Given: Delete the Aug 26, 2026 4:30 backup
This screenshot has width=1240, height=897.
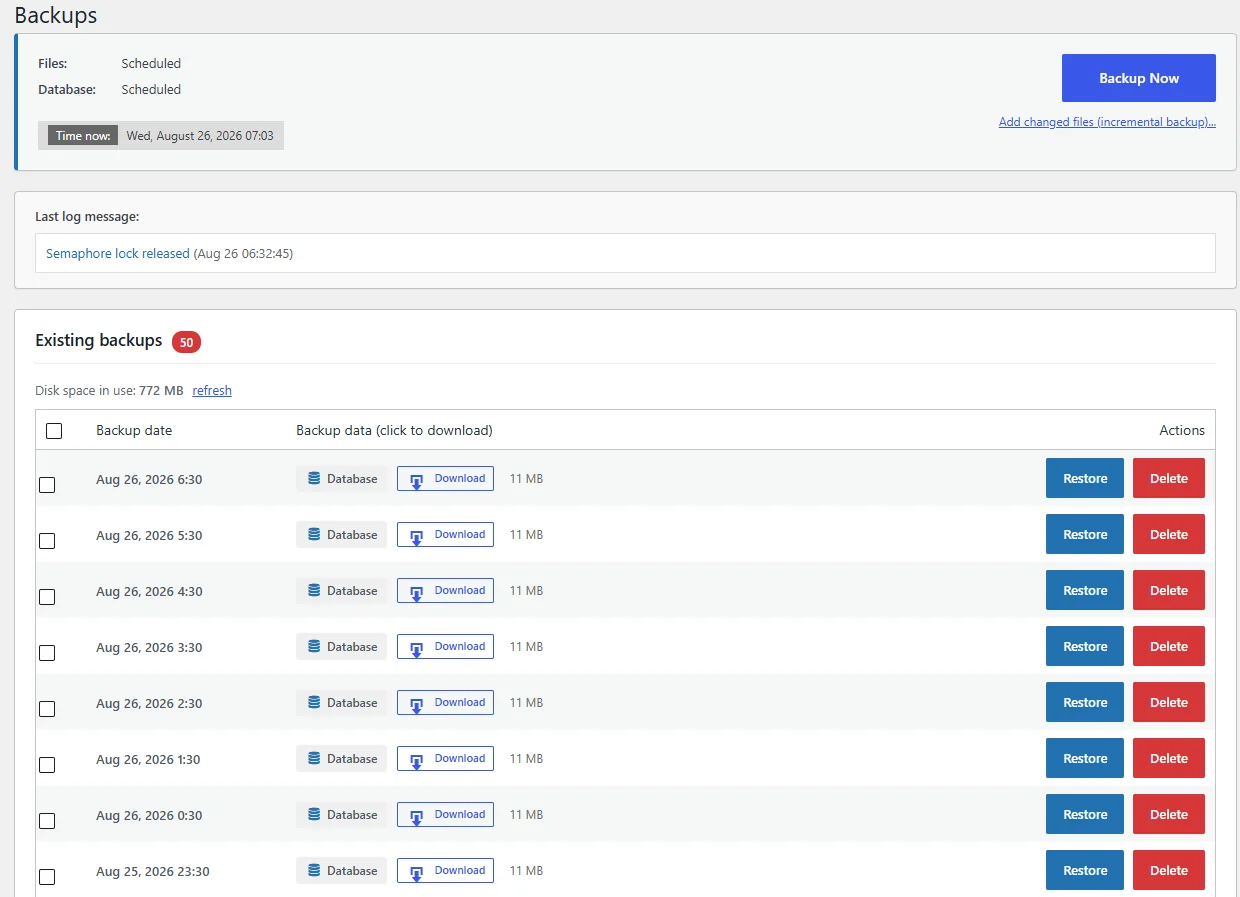Looking at the screenshot, I should click(x=1169, y=590).
